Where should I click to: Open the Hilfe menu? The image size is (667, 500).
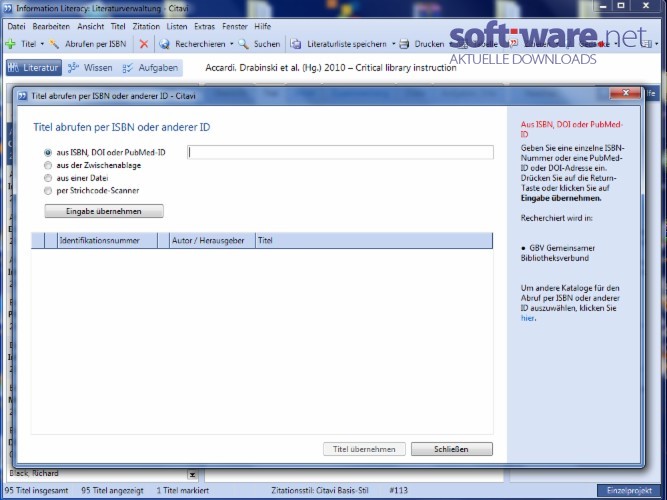[262, 26]
